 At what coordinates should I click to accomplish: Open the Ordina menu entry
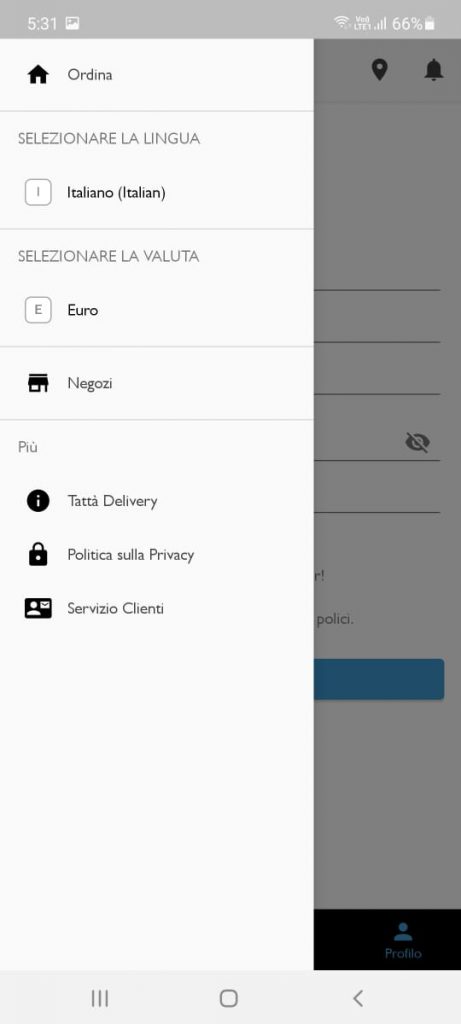157,75
